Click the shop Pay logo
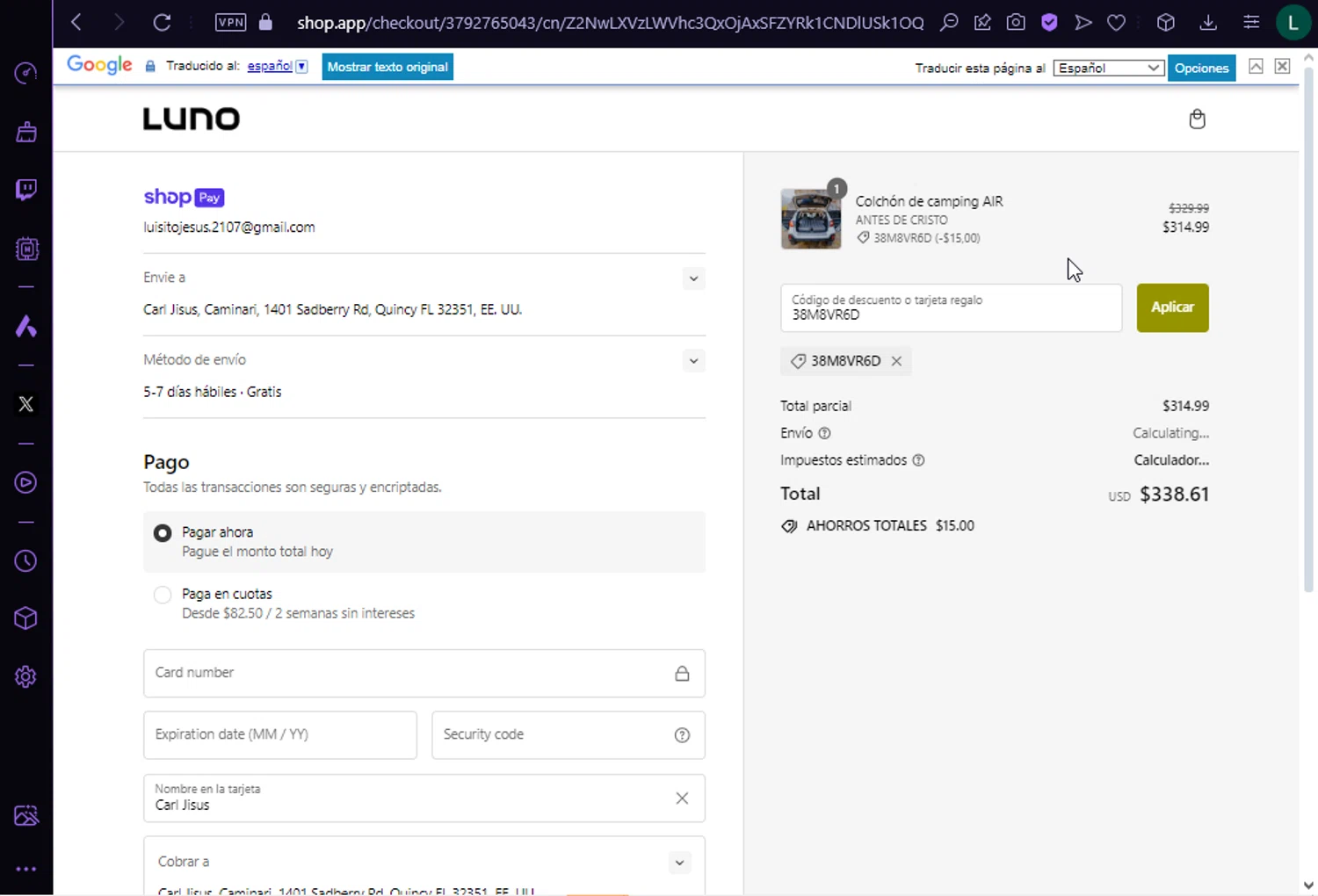The width and height of the screenshot is (1318, 896). [184, 197]
